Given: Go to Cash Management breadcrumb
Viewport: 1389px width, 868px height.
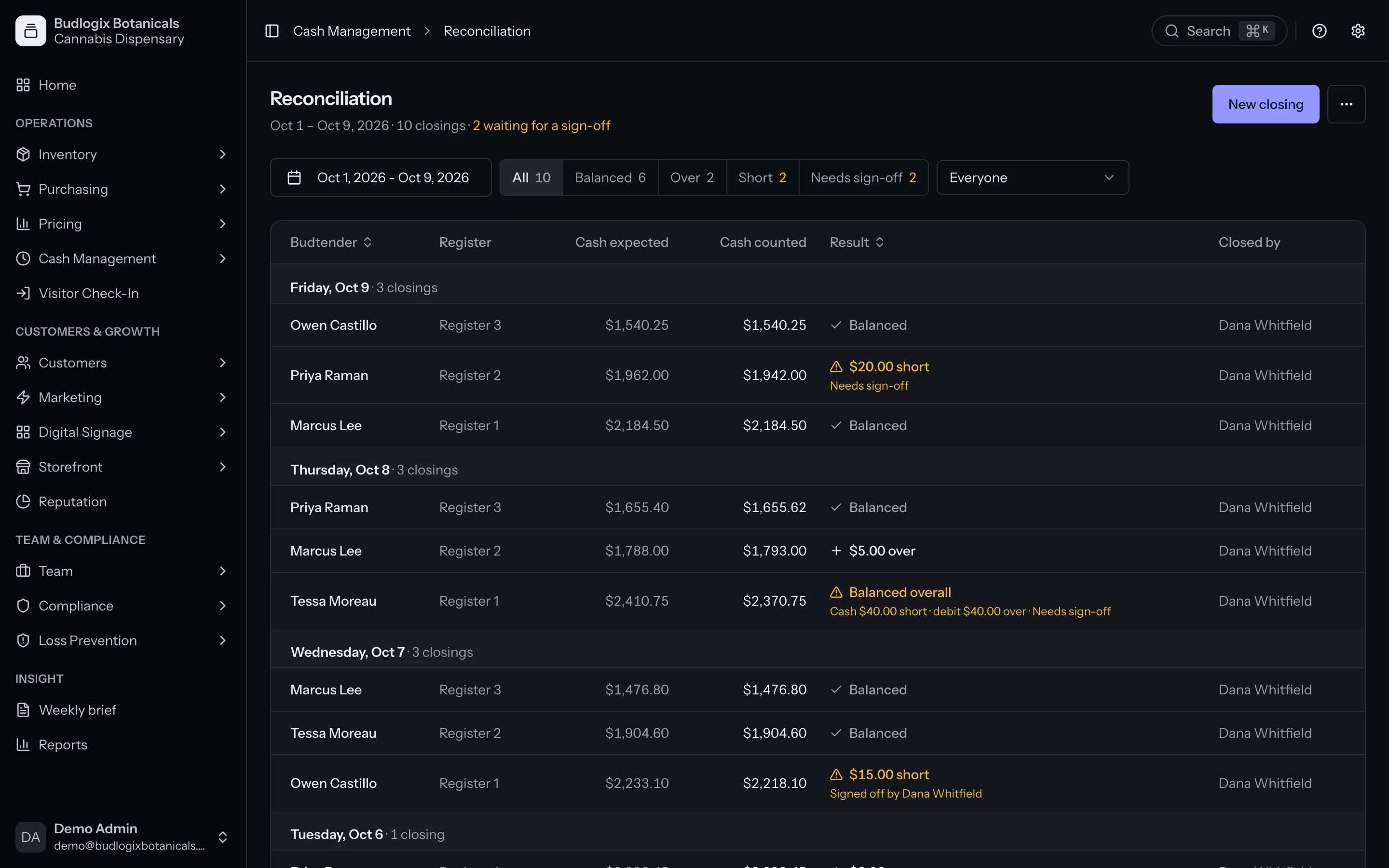Looking at the screenshot, I should pos(352,31).
